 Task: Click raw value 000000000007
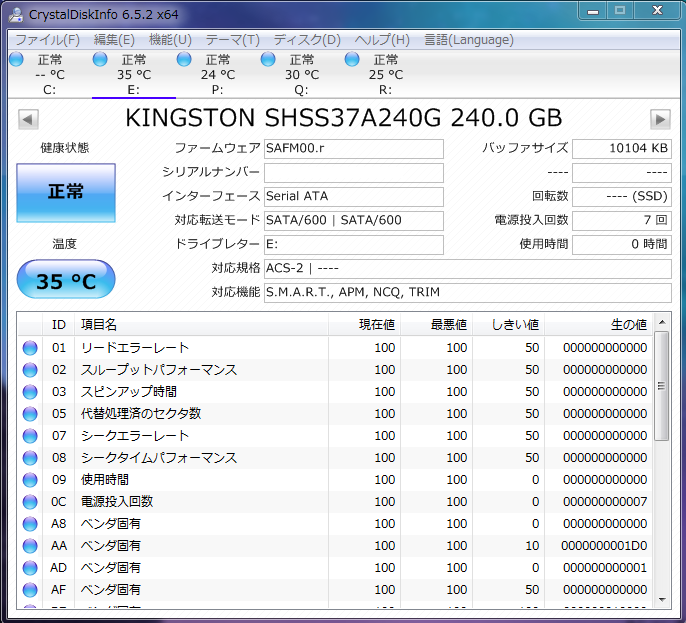(605, 502)
